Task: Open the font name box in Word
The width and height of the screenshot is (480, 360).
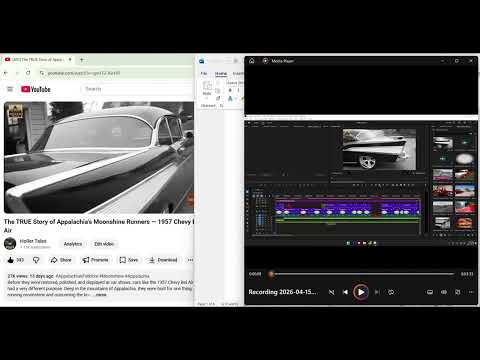Action: 234,82
